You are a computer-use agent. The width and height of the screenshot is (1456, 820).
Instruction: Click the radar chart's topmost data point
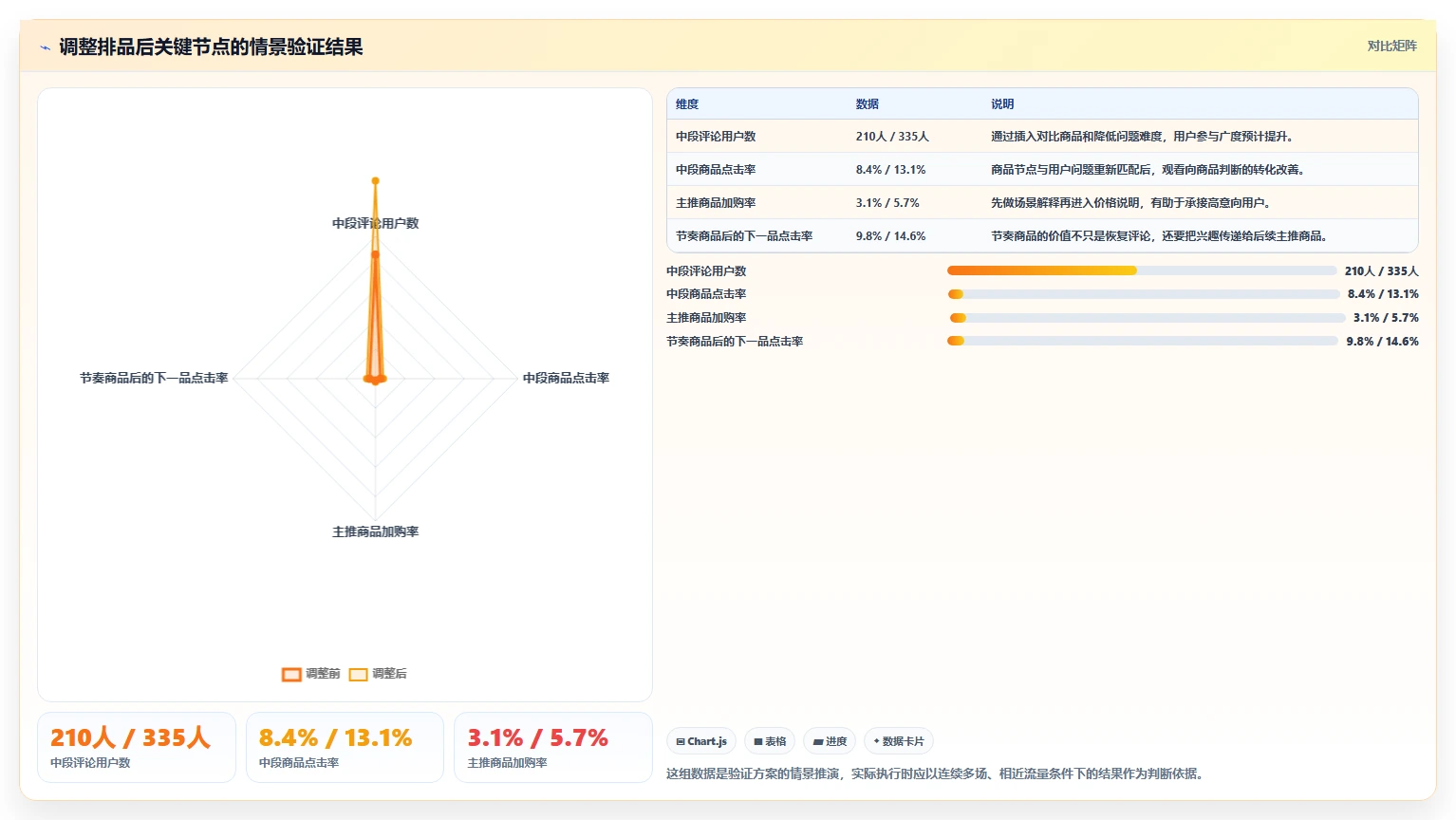375,180
